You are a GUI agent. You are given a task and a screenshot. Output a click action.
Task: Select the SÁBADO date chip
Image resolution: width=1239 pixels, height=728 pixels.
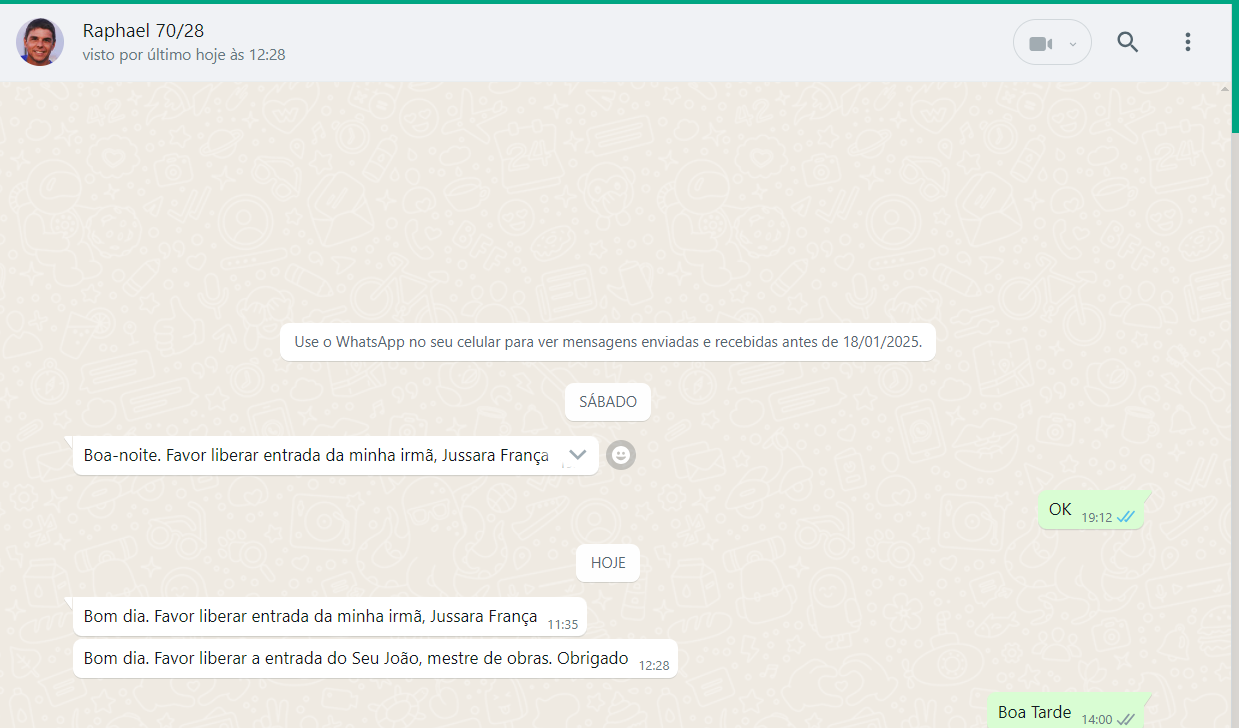point(608,402)
